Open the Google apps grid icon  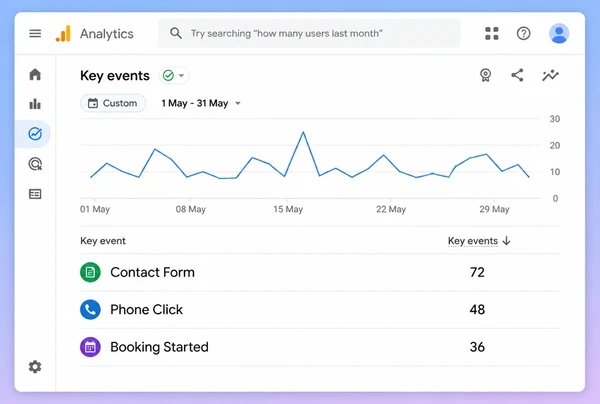492,33
